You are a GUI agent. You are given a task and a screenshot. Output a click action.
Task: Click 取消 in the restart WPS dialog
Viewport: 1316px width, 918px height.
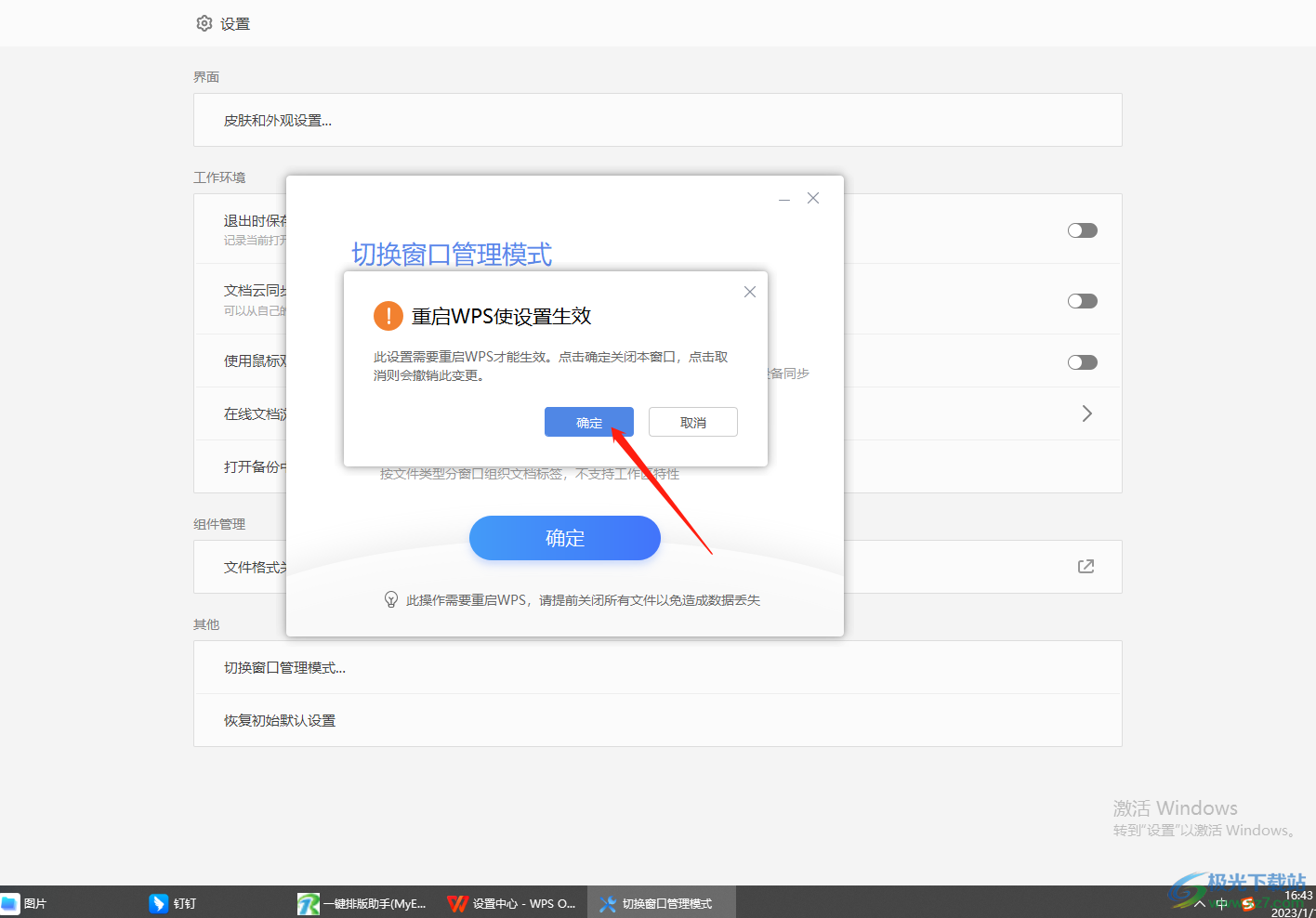693,422
